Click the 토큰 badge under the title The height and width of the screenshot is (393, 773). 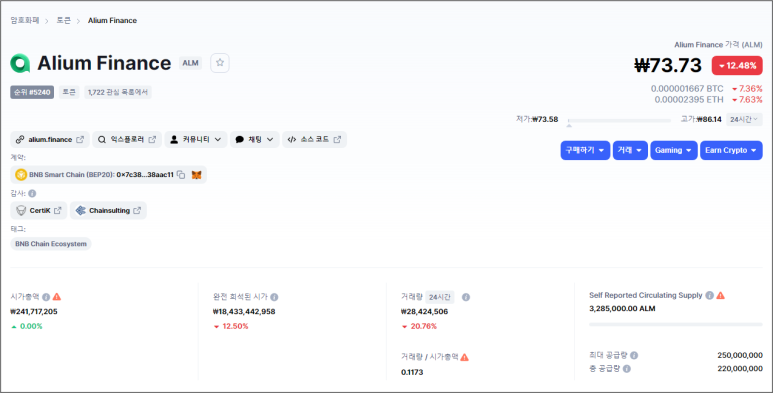coord(69,92)
